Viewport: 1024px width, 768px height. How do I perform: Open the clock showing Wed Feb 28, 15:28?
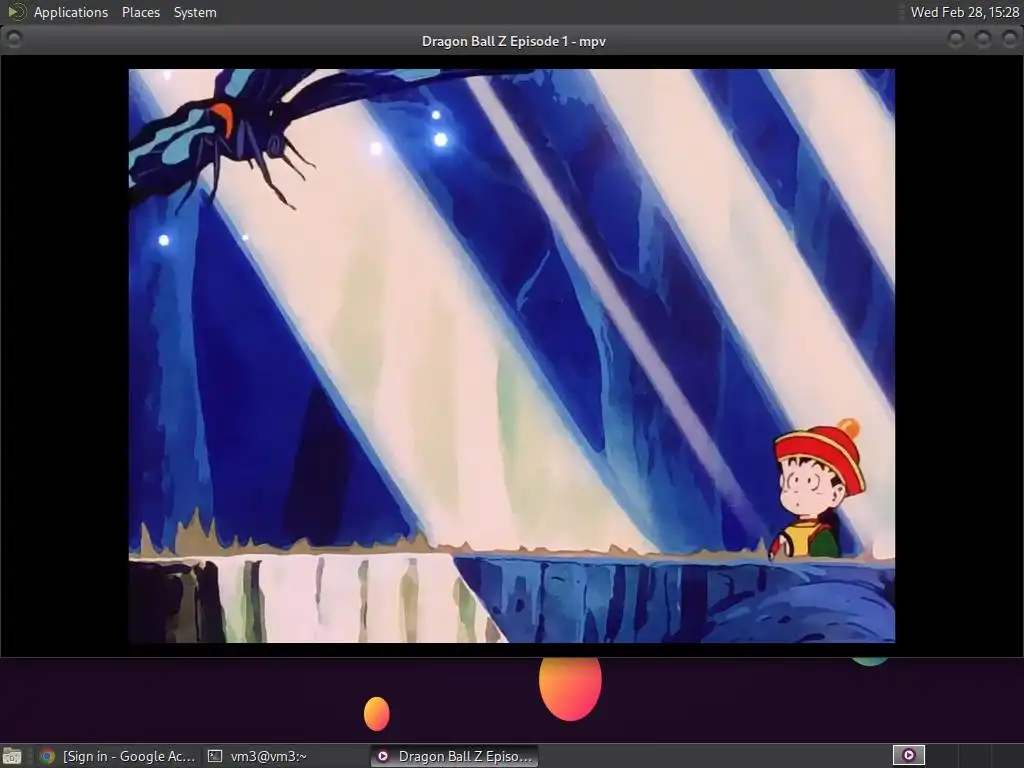point(964,12)
